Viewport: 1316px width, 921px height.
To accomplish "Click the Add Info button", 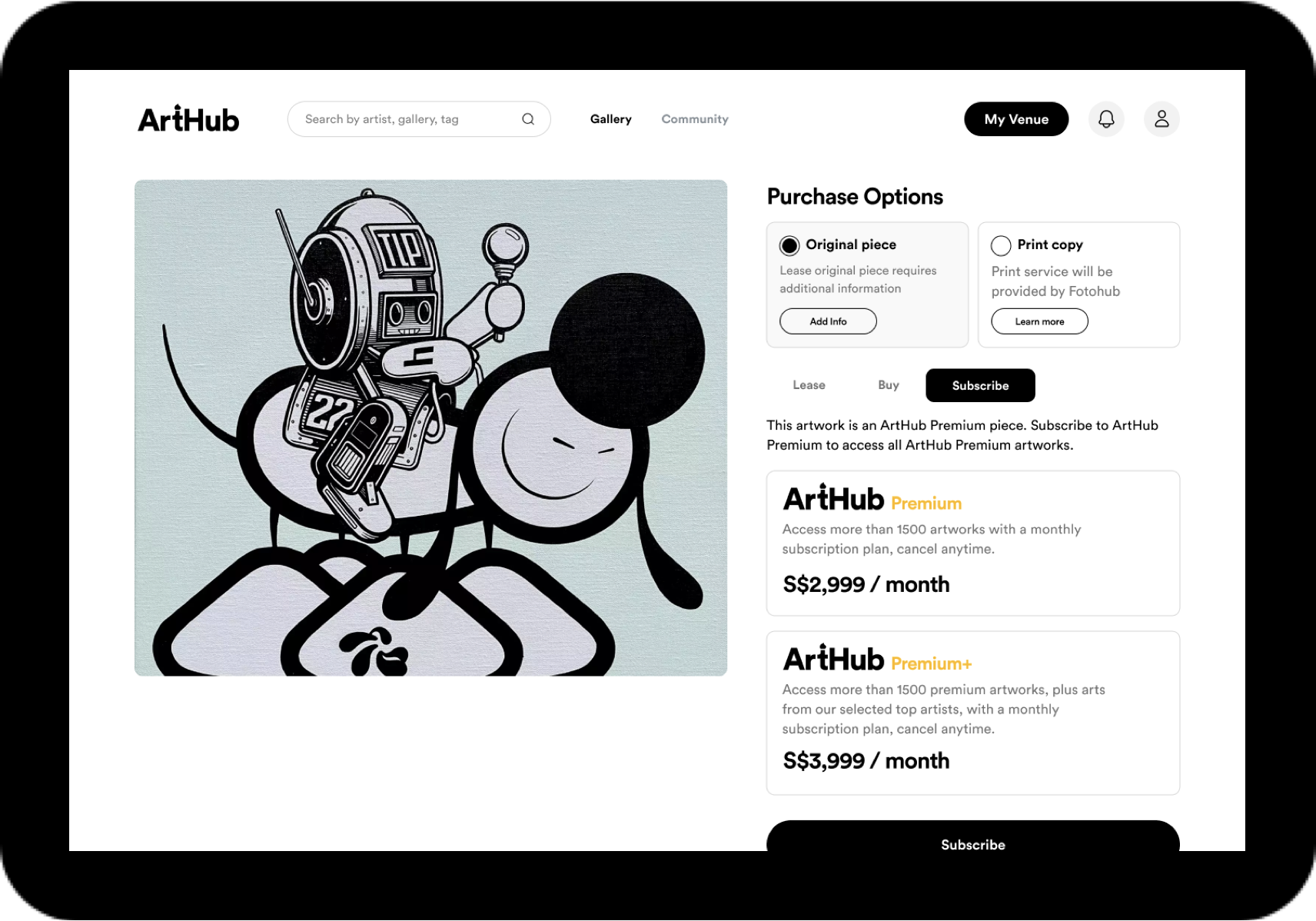I will pos(828,321).
